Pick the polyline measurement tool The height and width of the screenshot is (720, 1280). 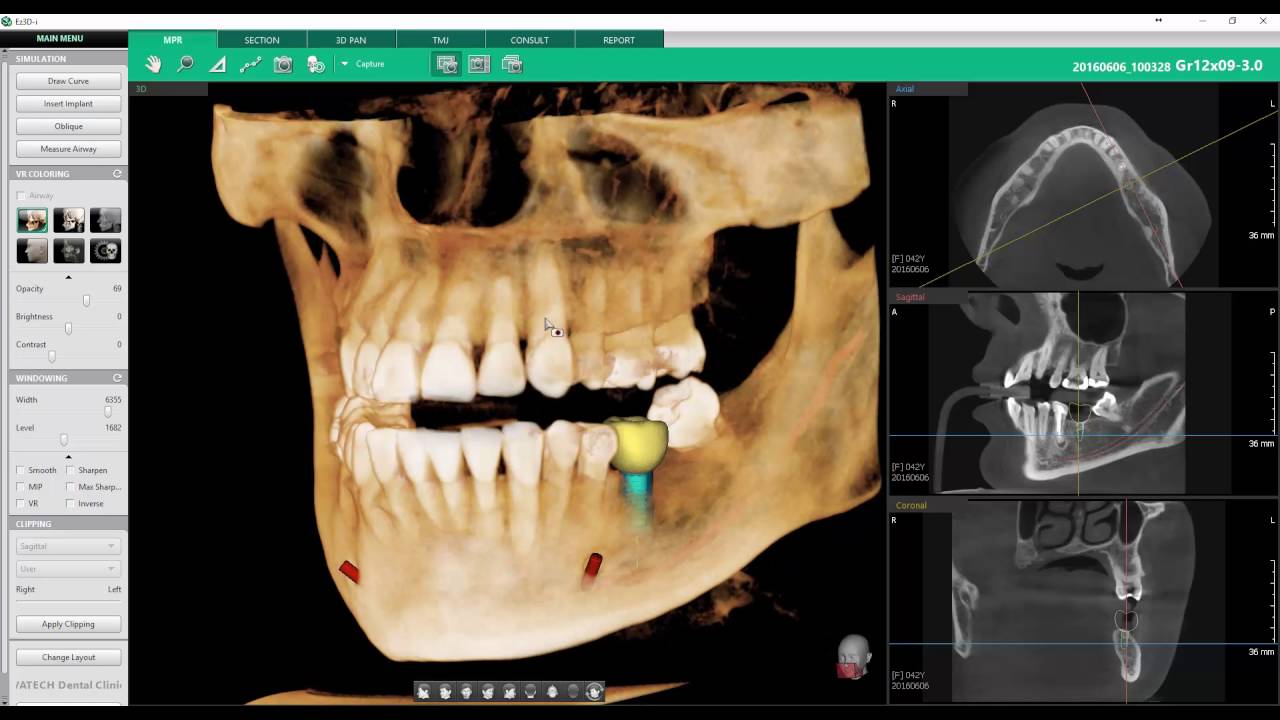tap(250, 64)
